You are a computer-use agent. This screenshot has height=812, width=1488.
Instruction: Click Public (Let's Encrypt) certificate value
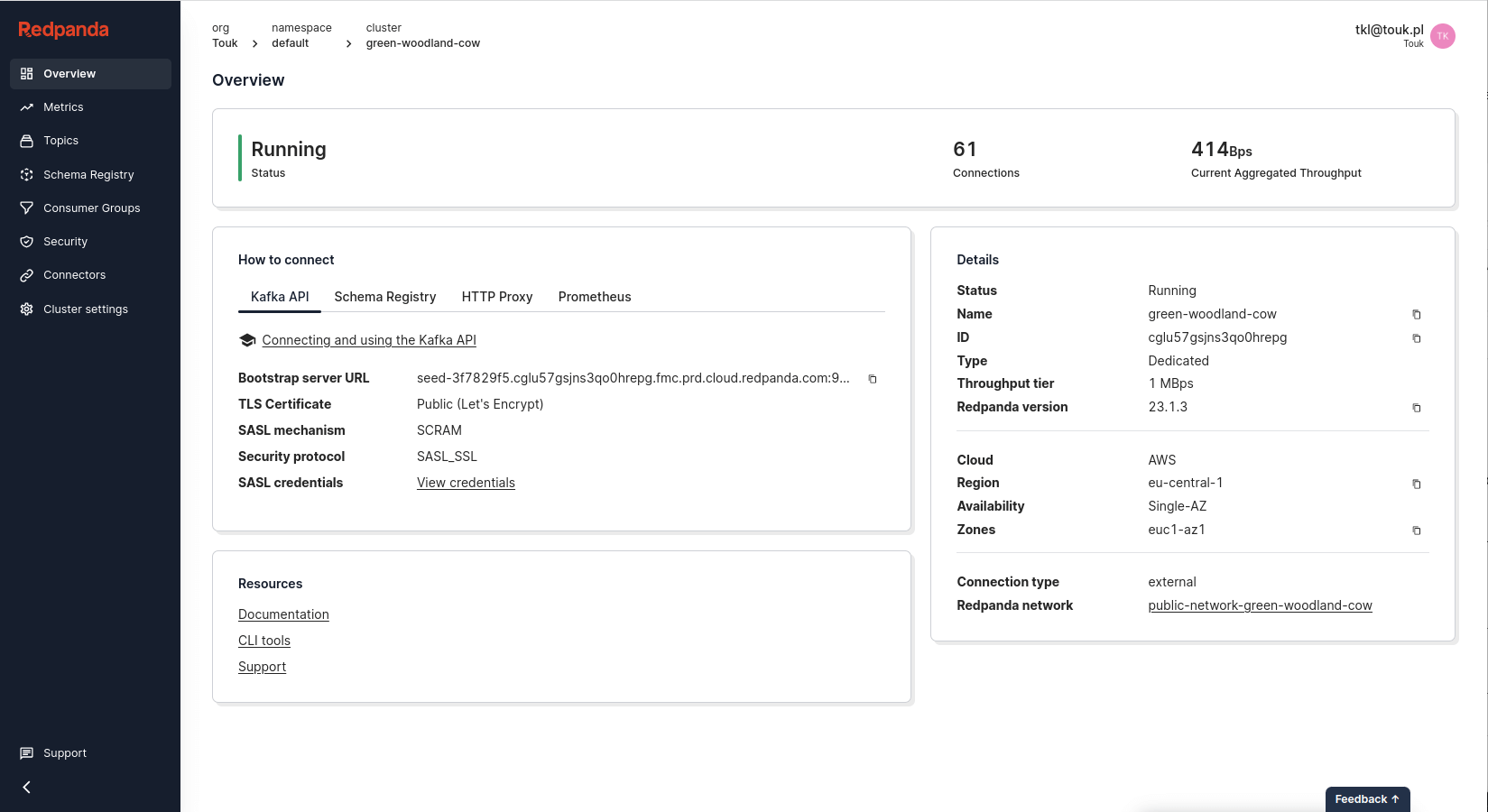click(x=480, y=404)
